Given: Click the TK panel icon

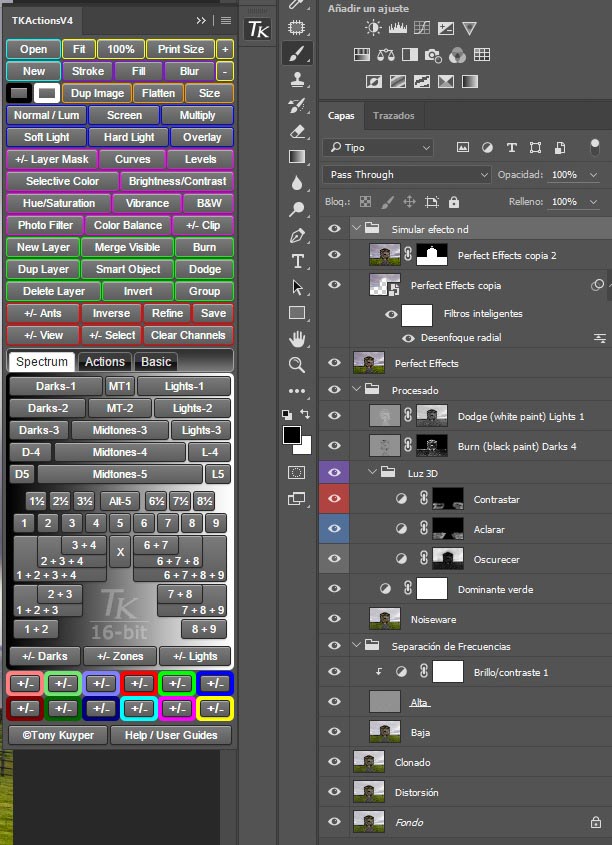Looking at the screenshot, I should (x=257, y=29).
